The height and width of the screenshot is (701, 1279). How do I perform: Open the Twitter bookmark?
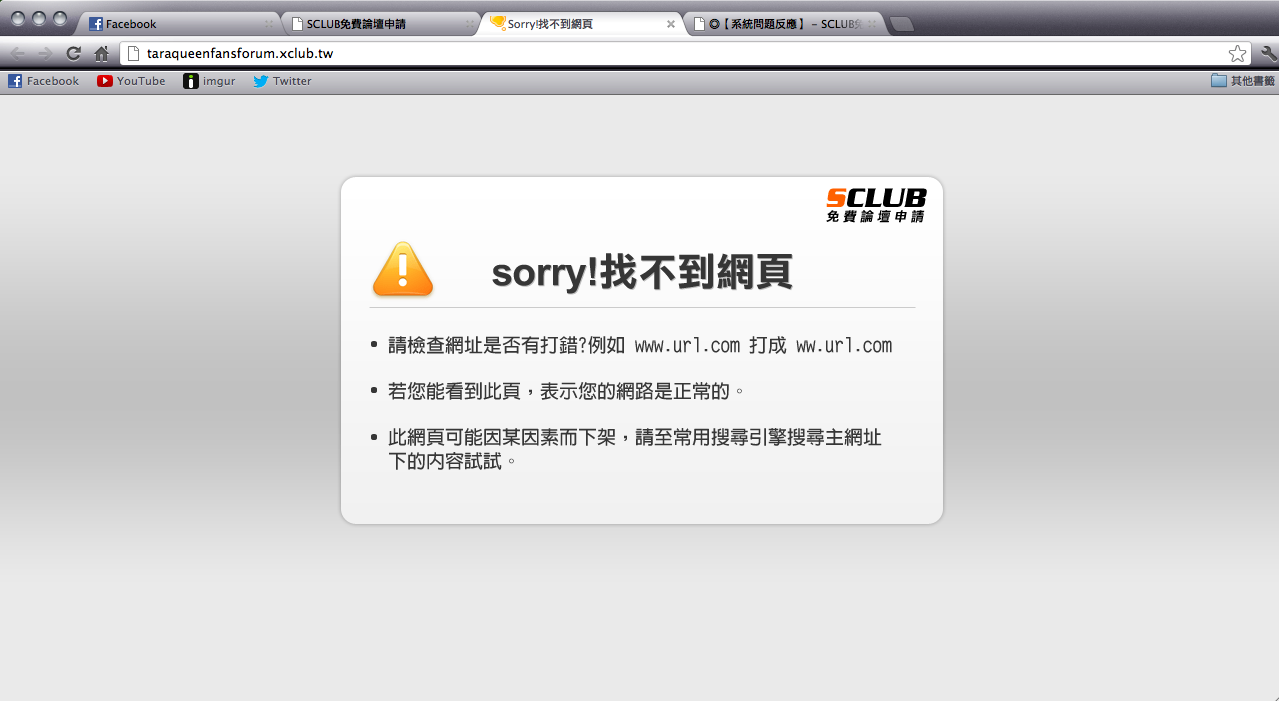click(x=282, y=81)
